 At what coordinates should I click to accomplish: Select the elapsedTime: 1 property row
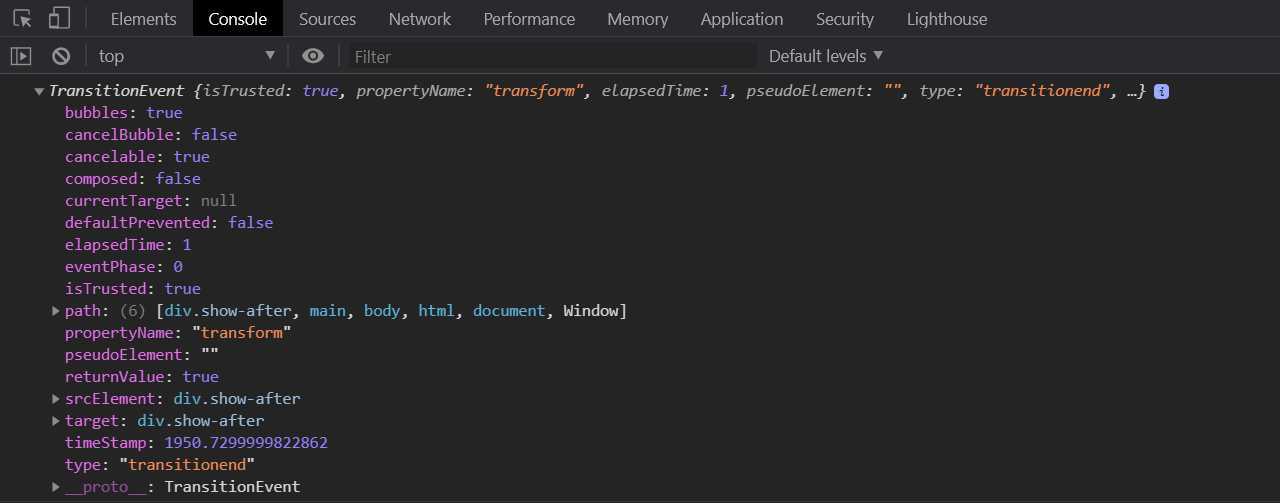coord(128,245)
